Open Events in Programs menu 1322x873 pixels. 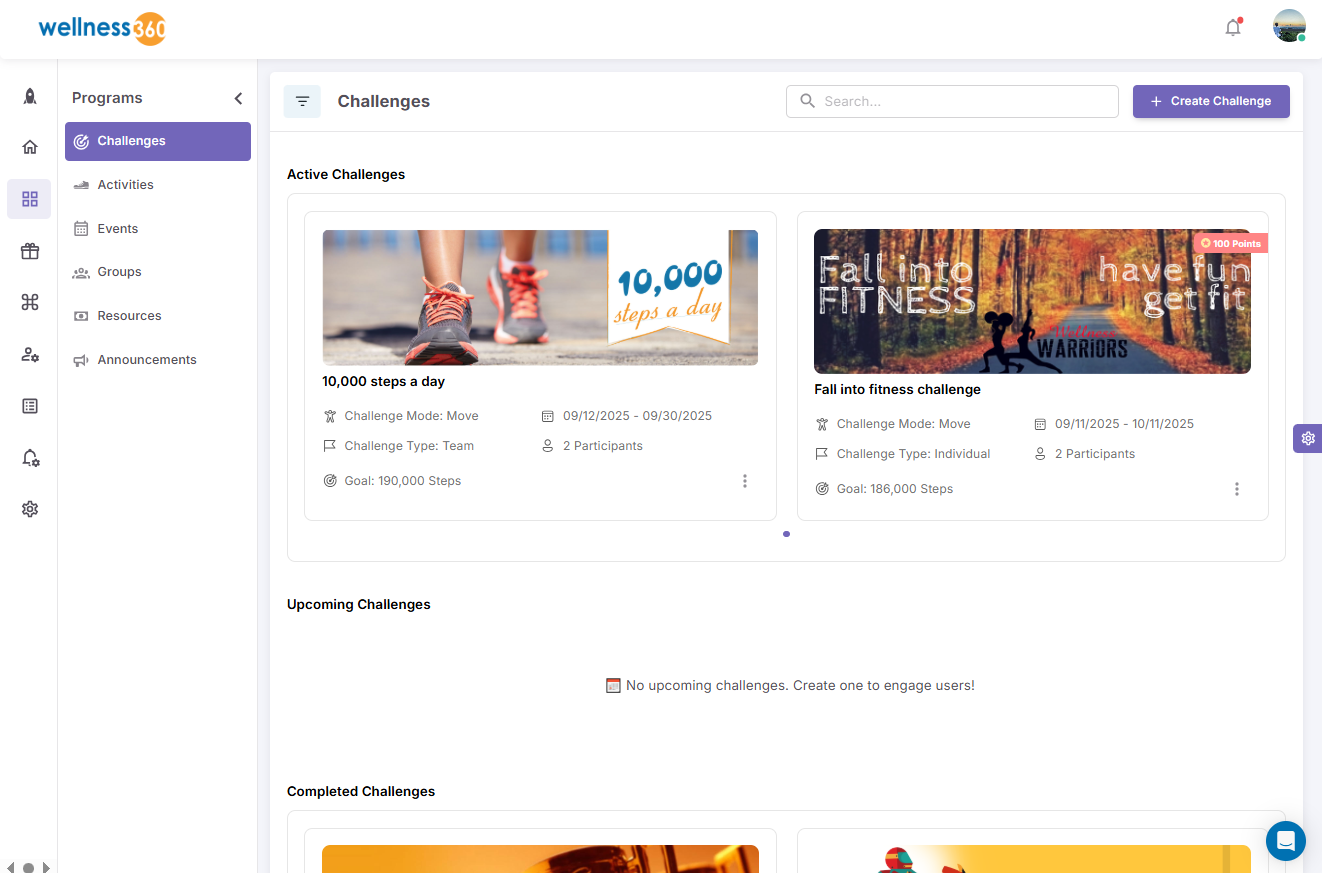pyautogui.click(x=158, y=229)
